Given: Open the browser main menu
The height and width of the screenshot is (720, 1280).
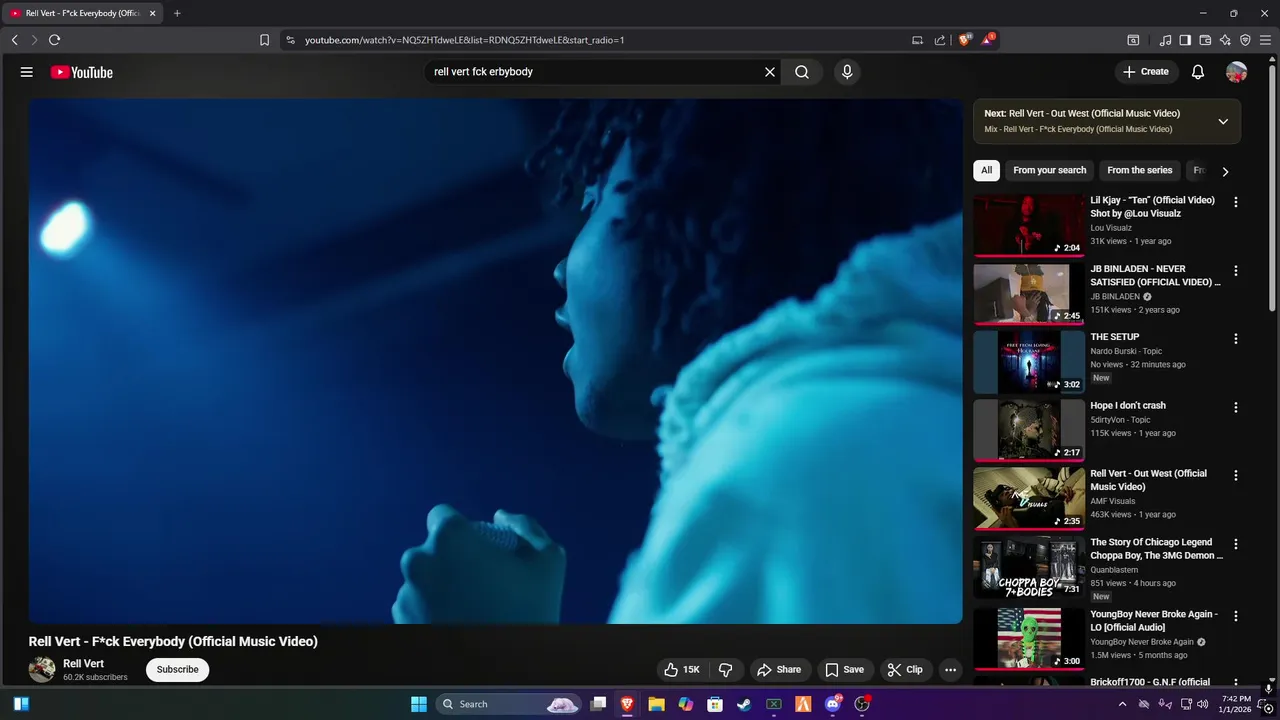Looking at the screenshot, I should [x=1265, y=40].
